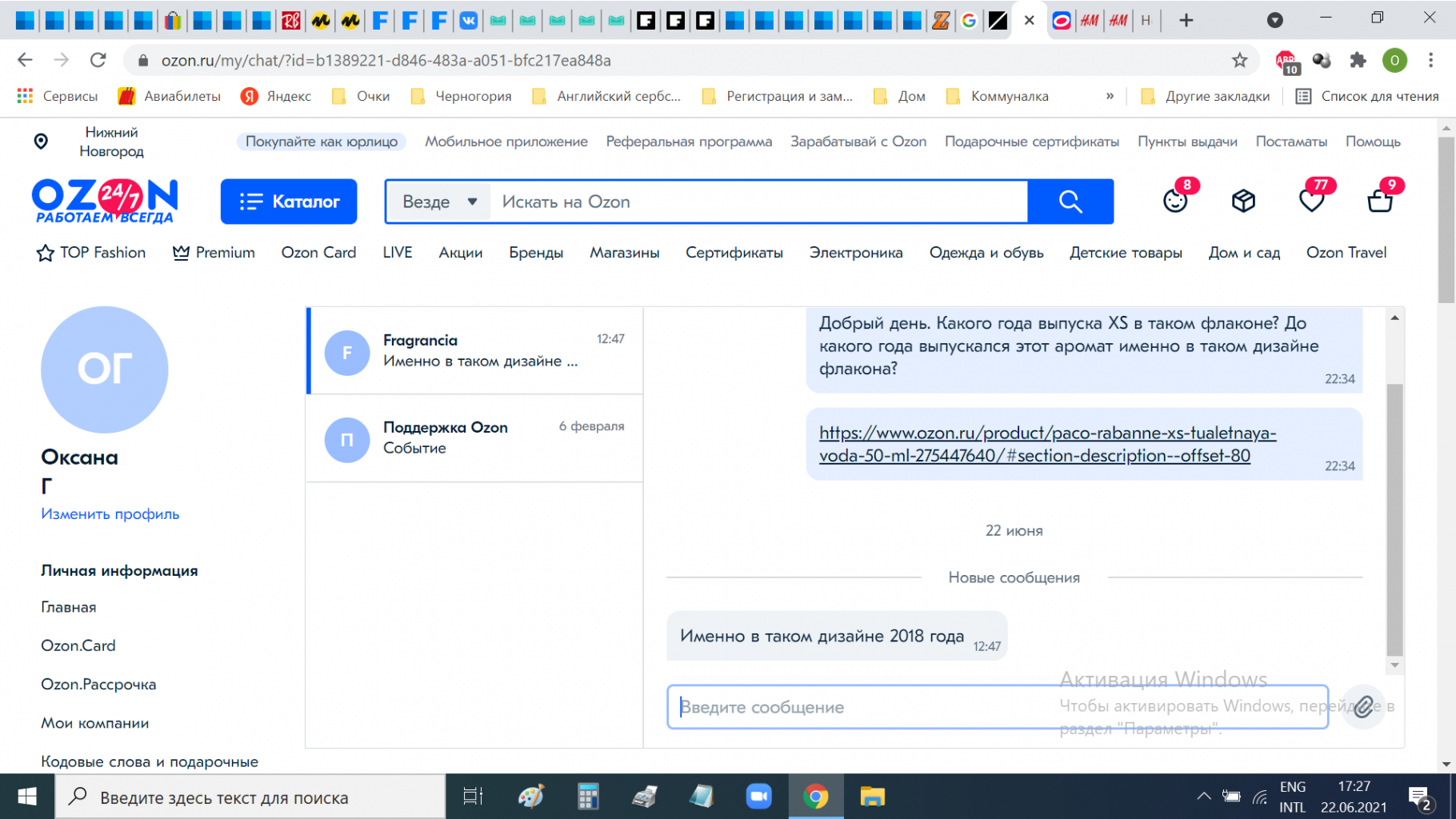Screen dimensions: 1456x819
Task: Reload the page
Action: point(98,60)
